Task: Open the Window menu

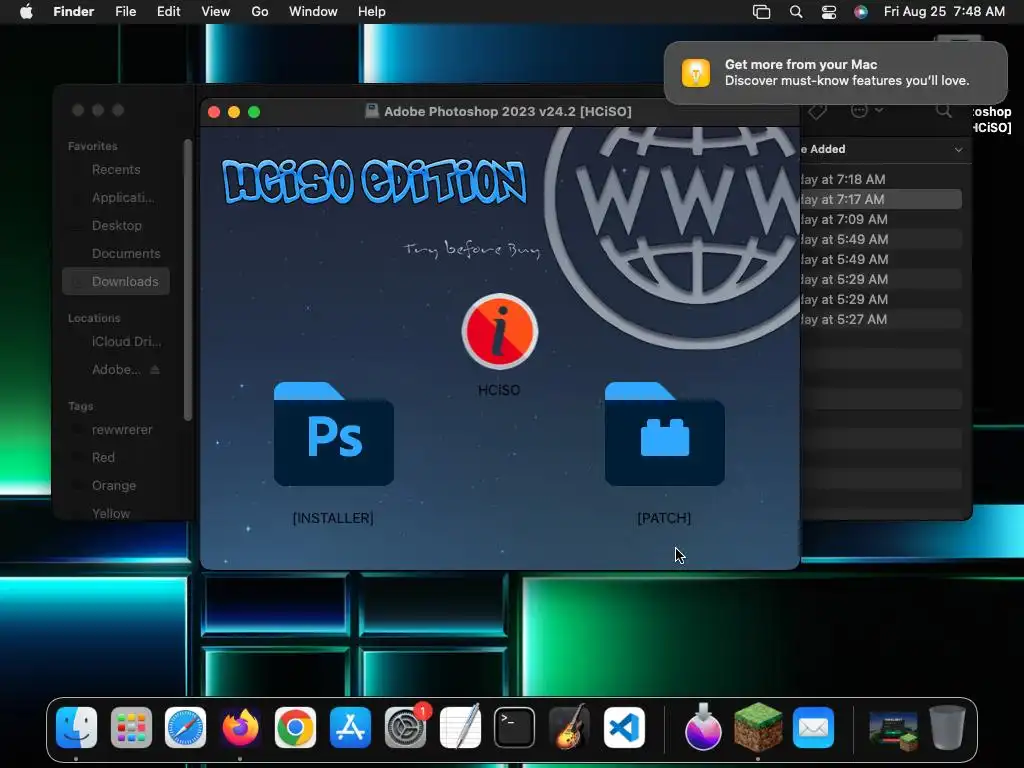Action: click(313, 12)
